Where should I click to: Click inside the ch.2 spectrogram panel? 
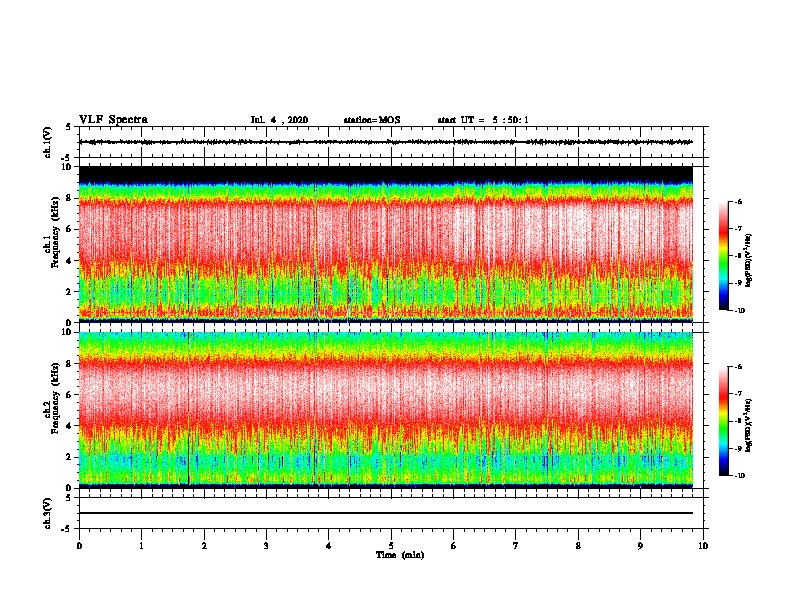pos(386,410)
